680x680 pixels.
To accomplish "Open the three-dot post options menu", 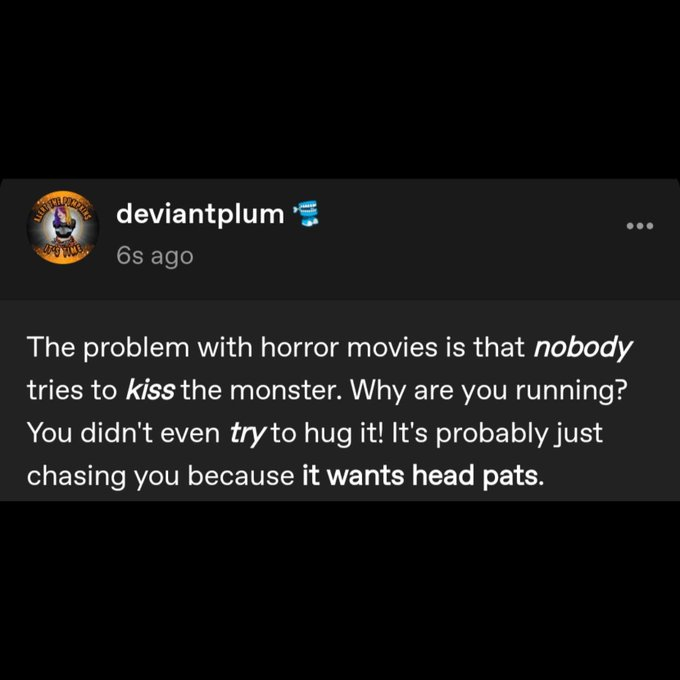I will coord(640,226).
